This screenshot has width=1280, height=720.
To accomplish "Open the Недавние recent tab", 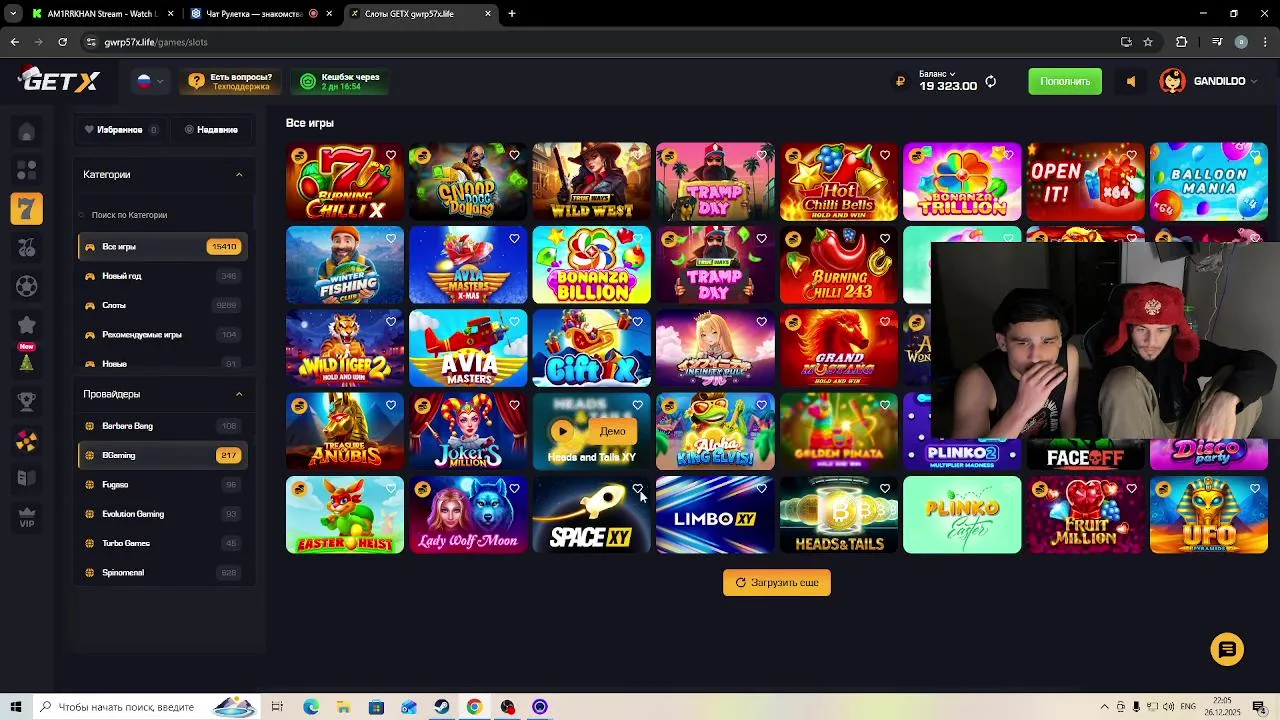I will pyautogui.click(x=211, y=129).
